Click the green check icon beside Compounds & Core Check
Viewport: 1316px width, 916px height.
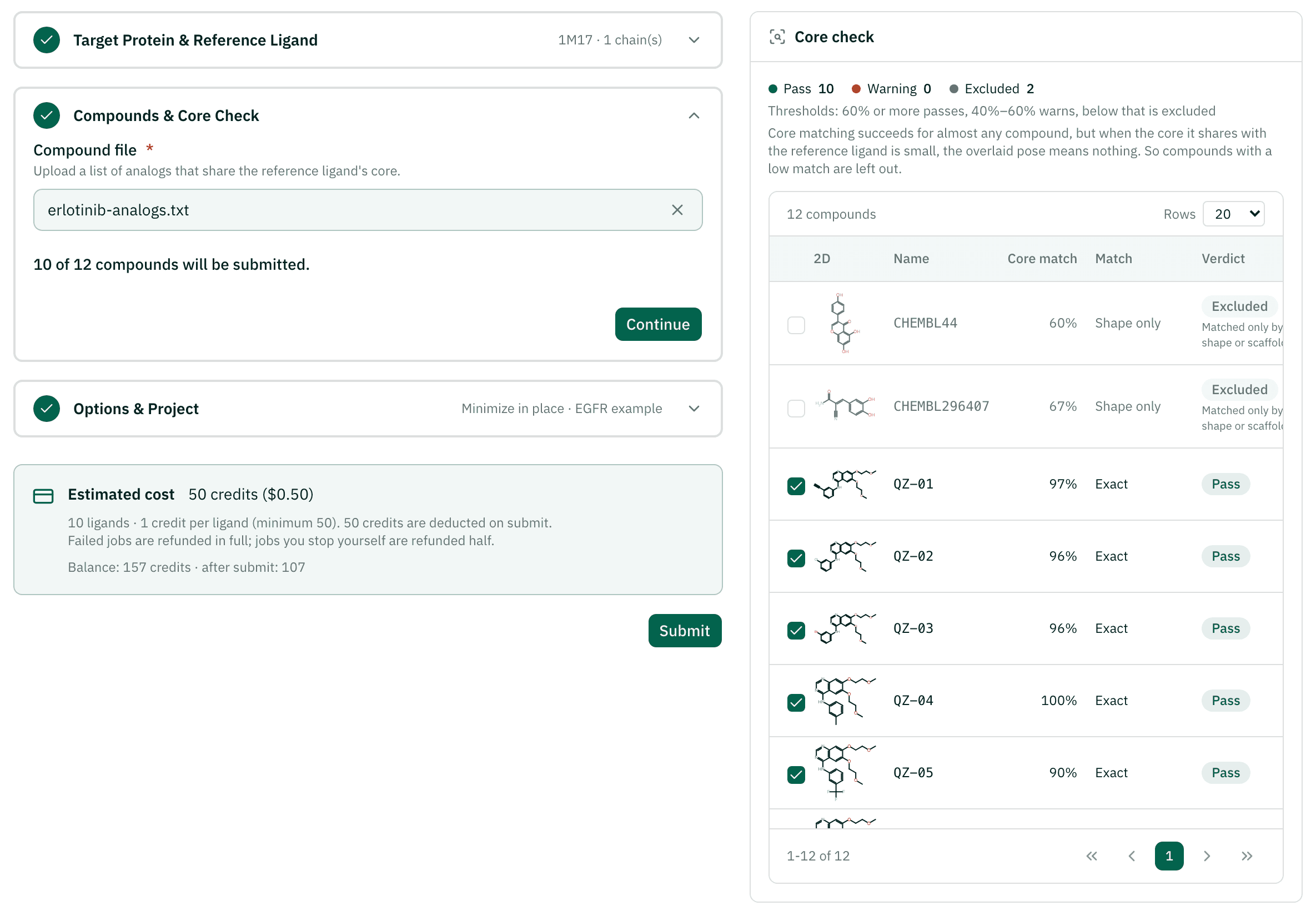[x=47, y=116]
